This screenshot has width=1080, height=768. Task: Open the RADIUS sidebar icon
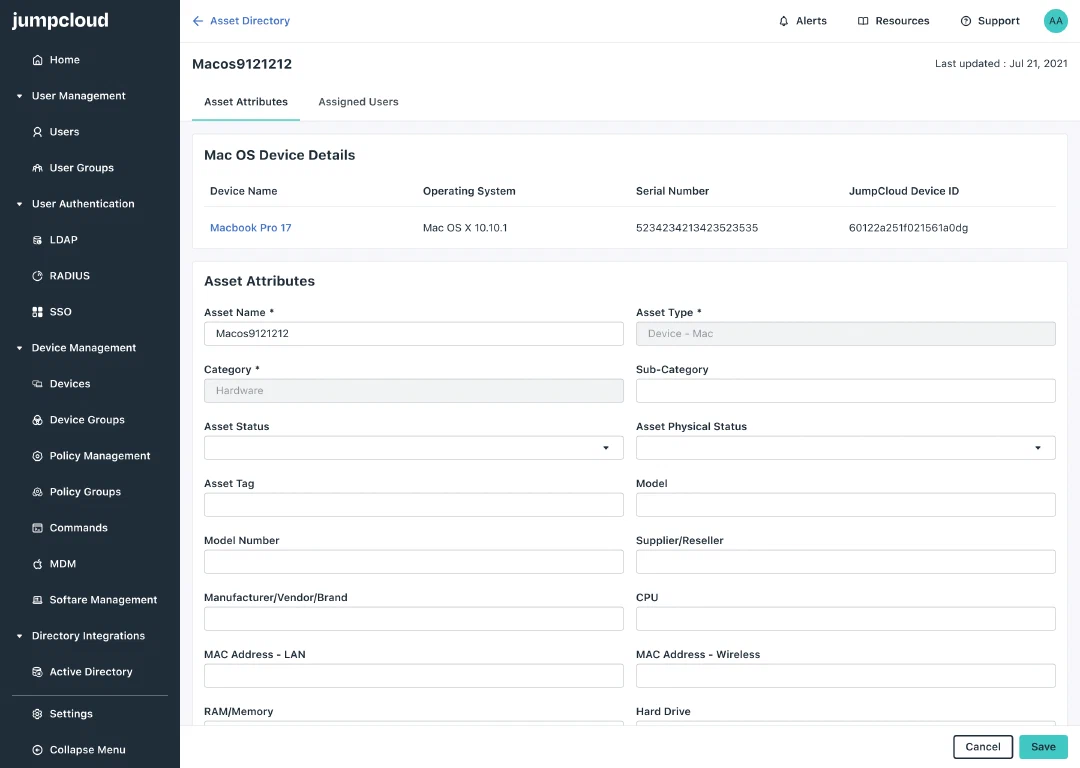tap(37, 276)
